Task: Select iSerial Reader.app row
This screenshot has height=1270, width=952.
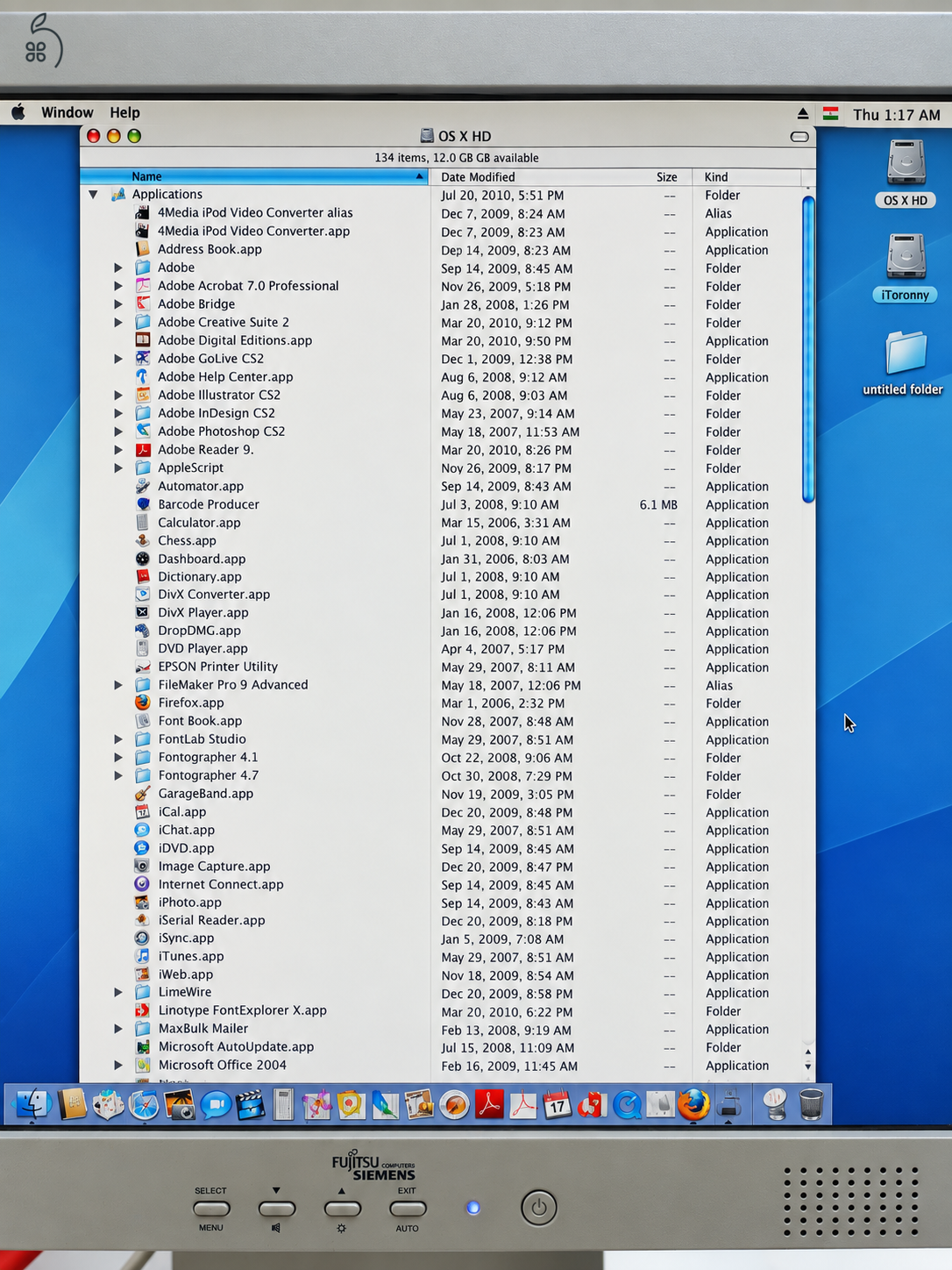Action: 448,920
